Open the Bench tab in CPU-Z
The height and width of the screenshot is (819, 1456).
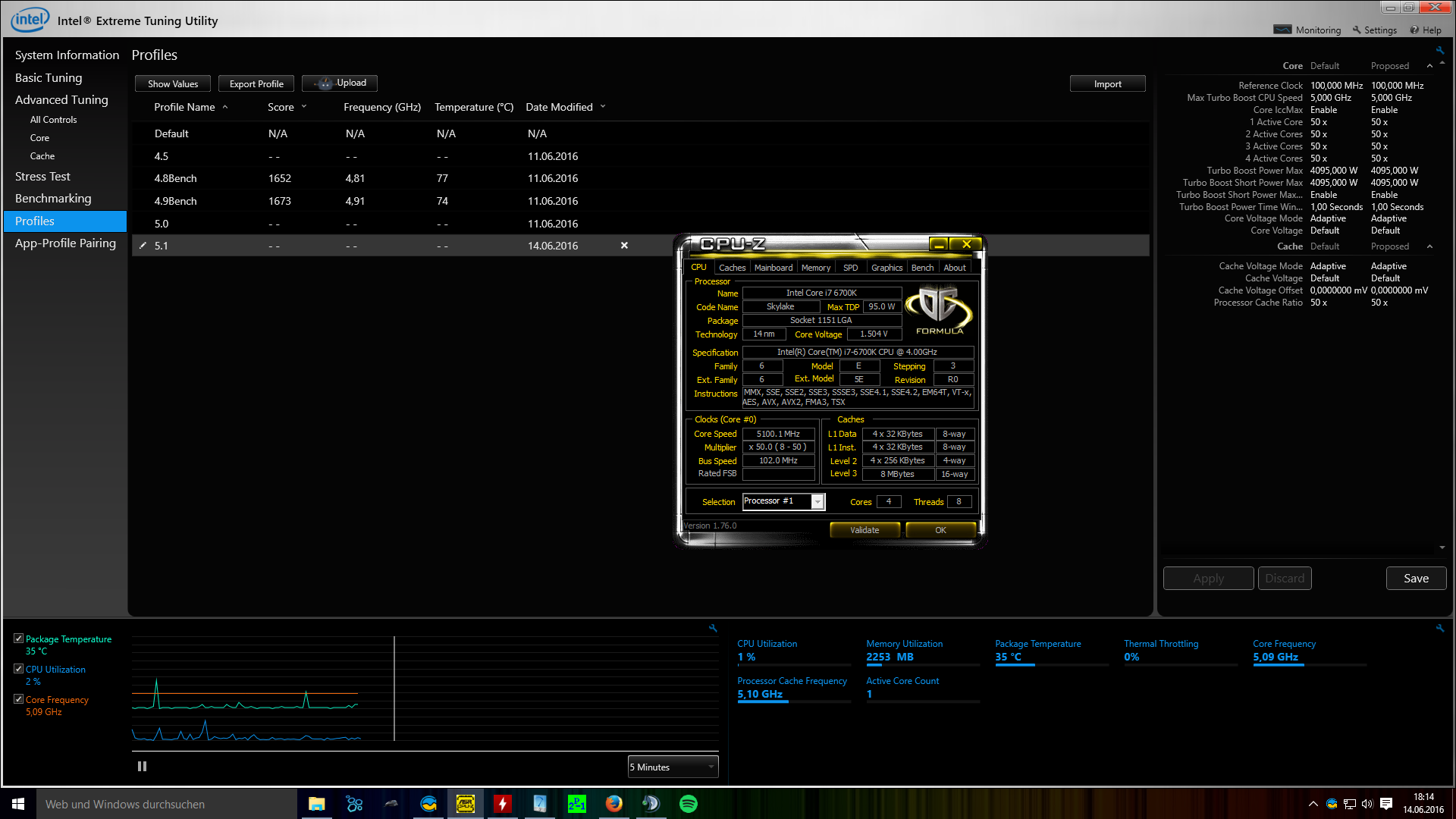point(923,268)
